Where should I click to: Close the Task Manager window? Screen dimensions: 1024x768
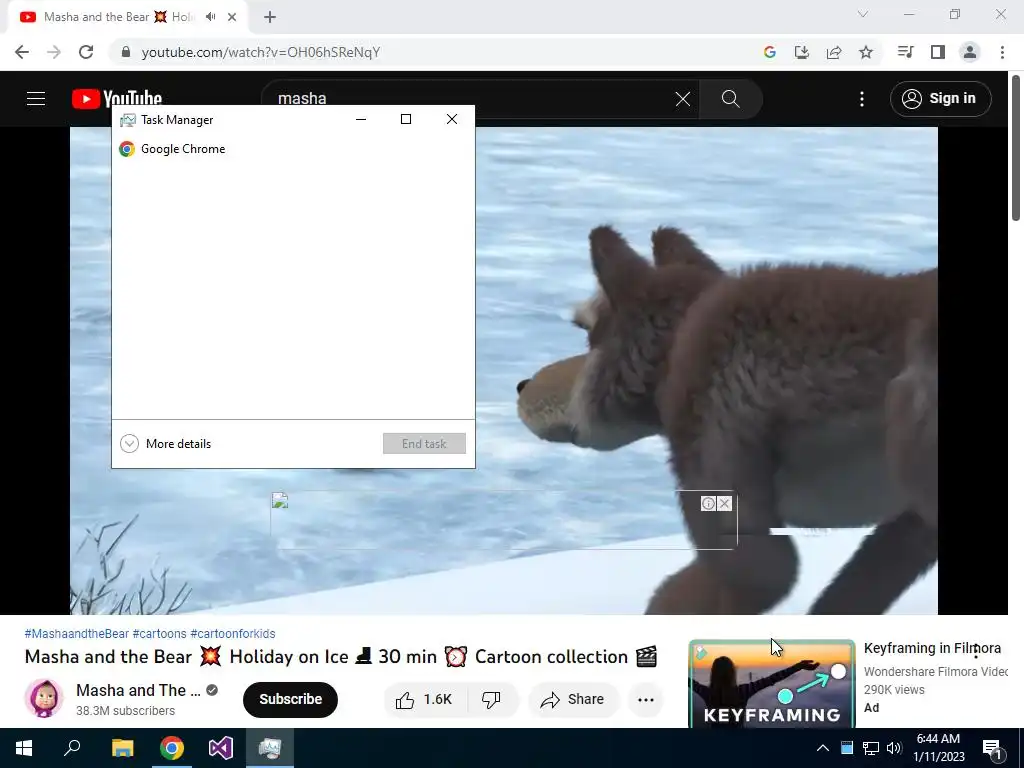point(452,120)
